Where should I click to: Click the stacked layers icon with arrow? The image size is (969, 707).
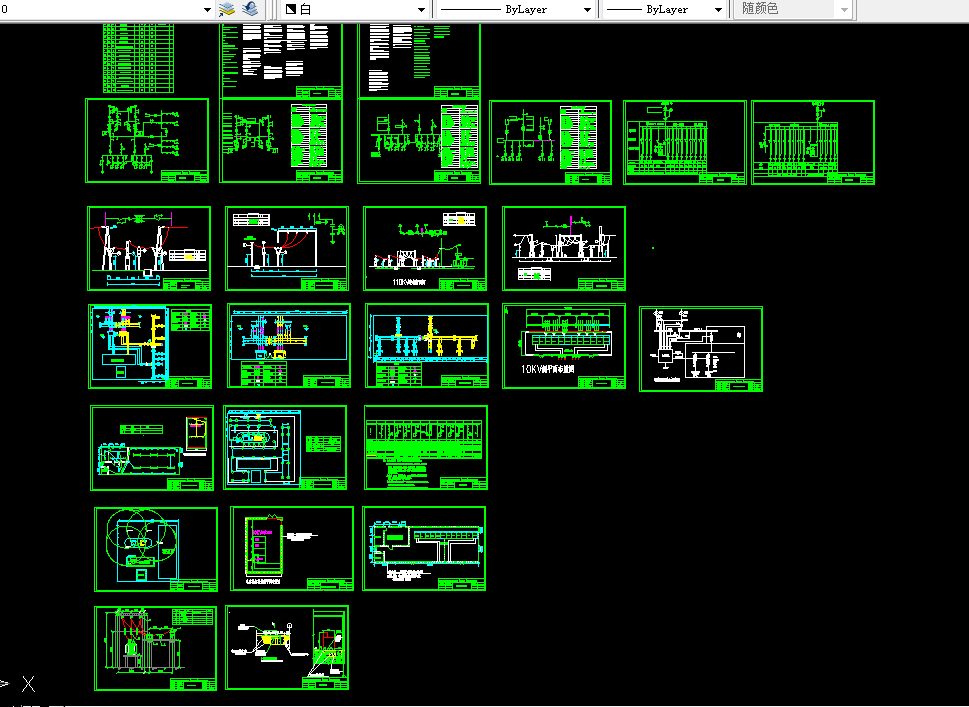click(x=227, y=9)
